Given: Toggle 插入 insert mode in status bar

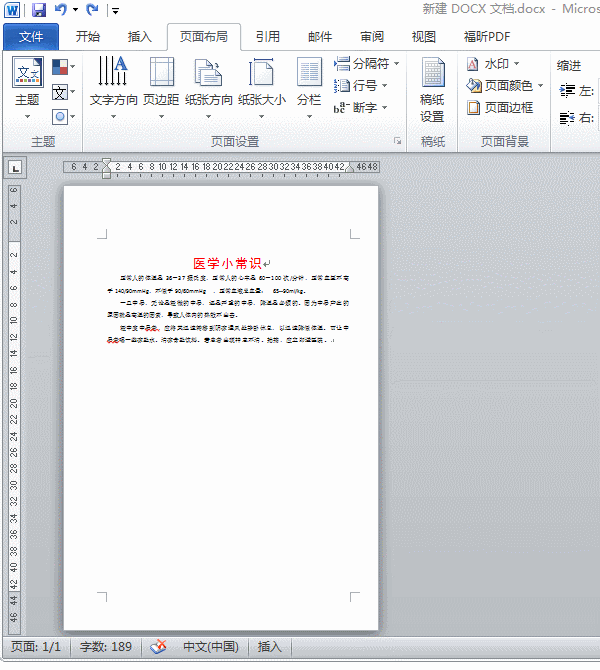Looking at the screenshot, I should [270, 647].
